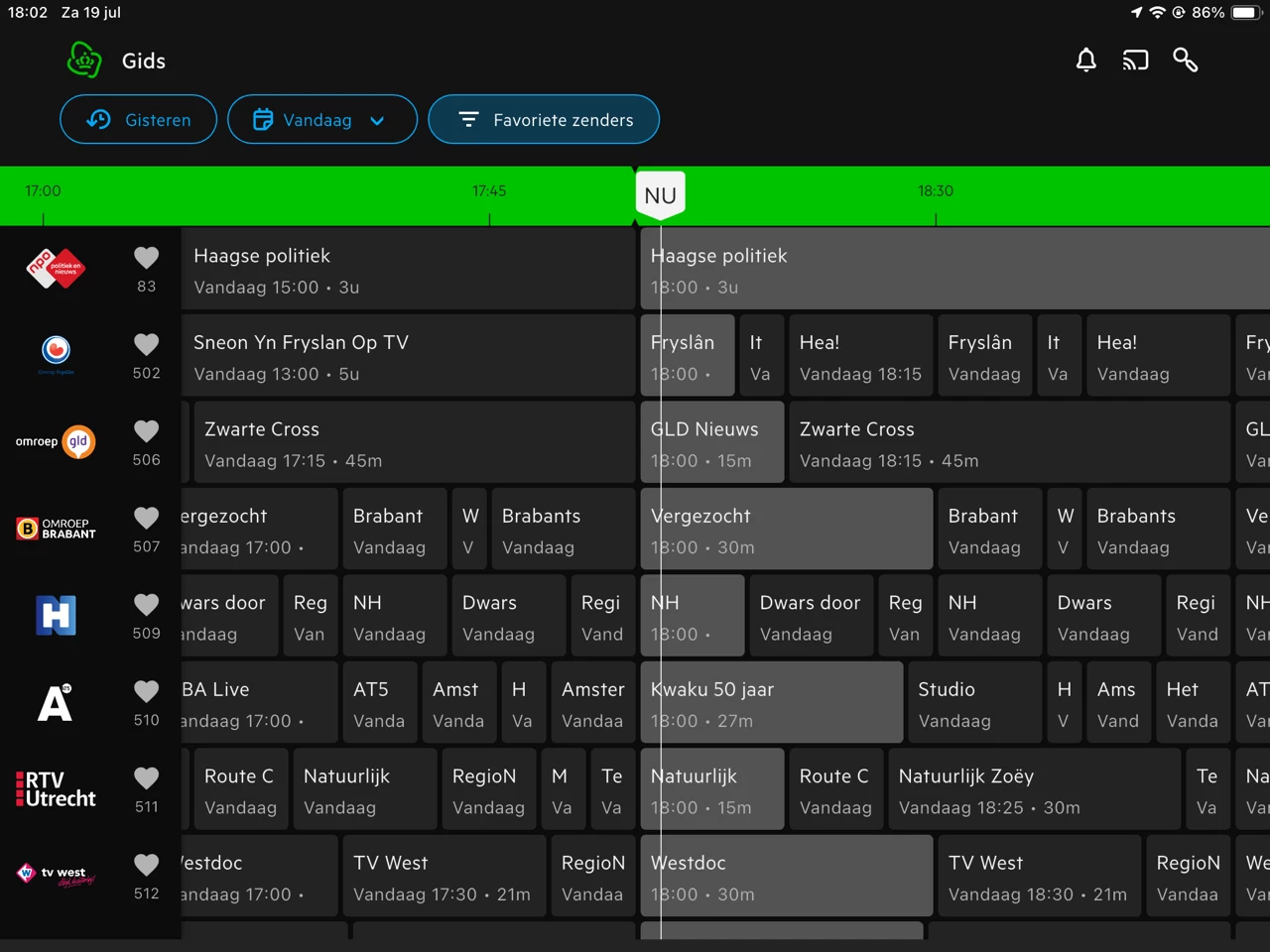
Task: Select the 17:45 time marker
Action: [489, 190]
